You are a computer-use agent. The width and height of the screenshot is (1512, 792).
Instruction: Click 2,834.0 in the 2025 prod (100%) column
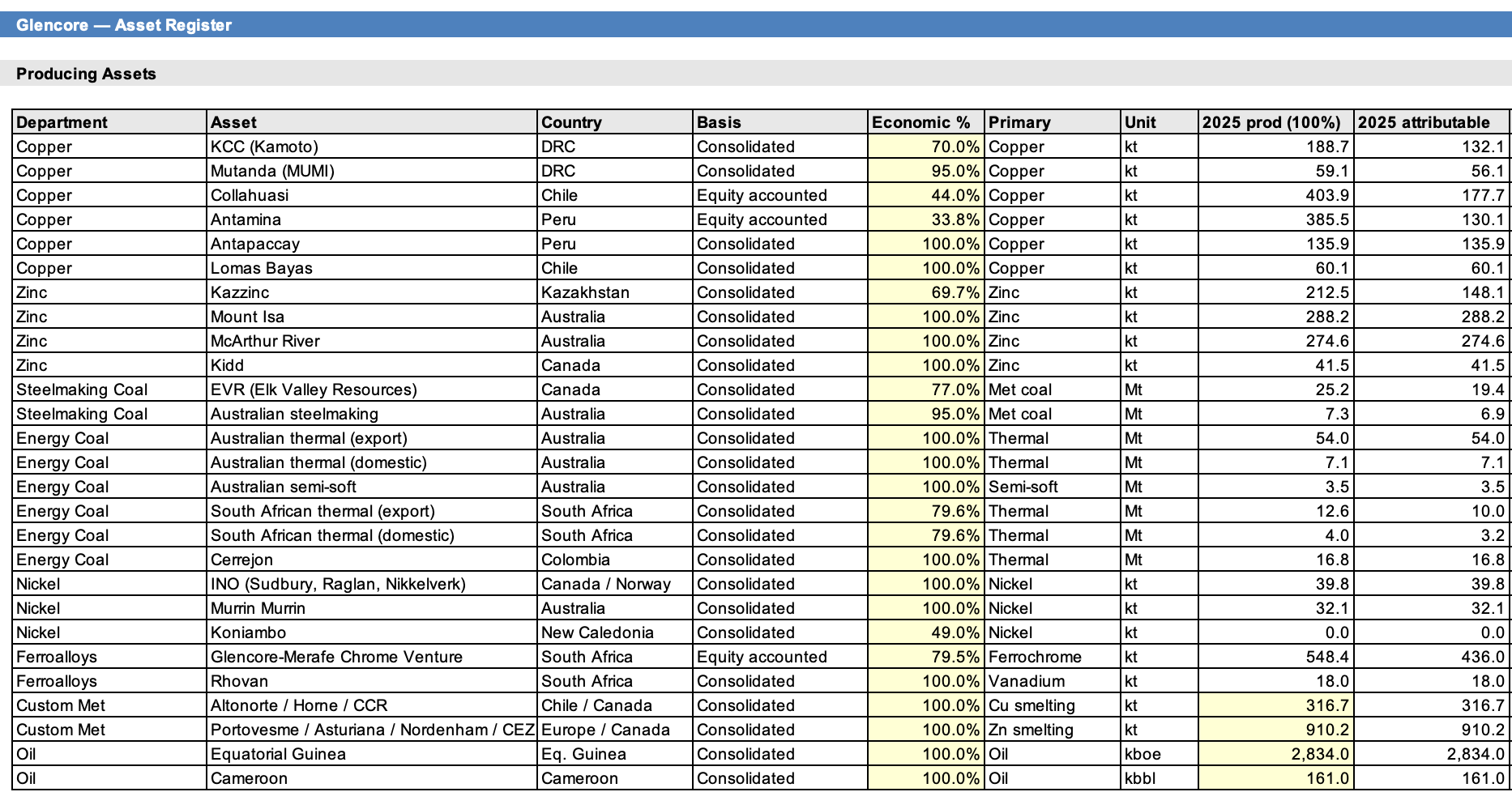point(1276,754)
